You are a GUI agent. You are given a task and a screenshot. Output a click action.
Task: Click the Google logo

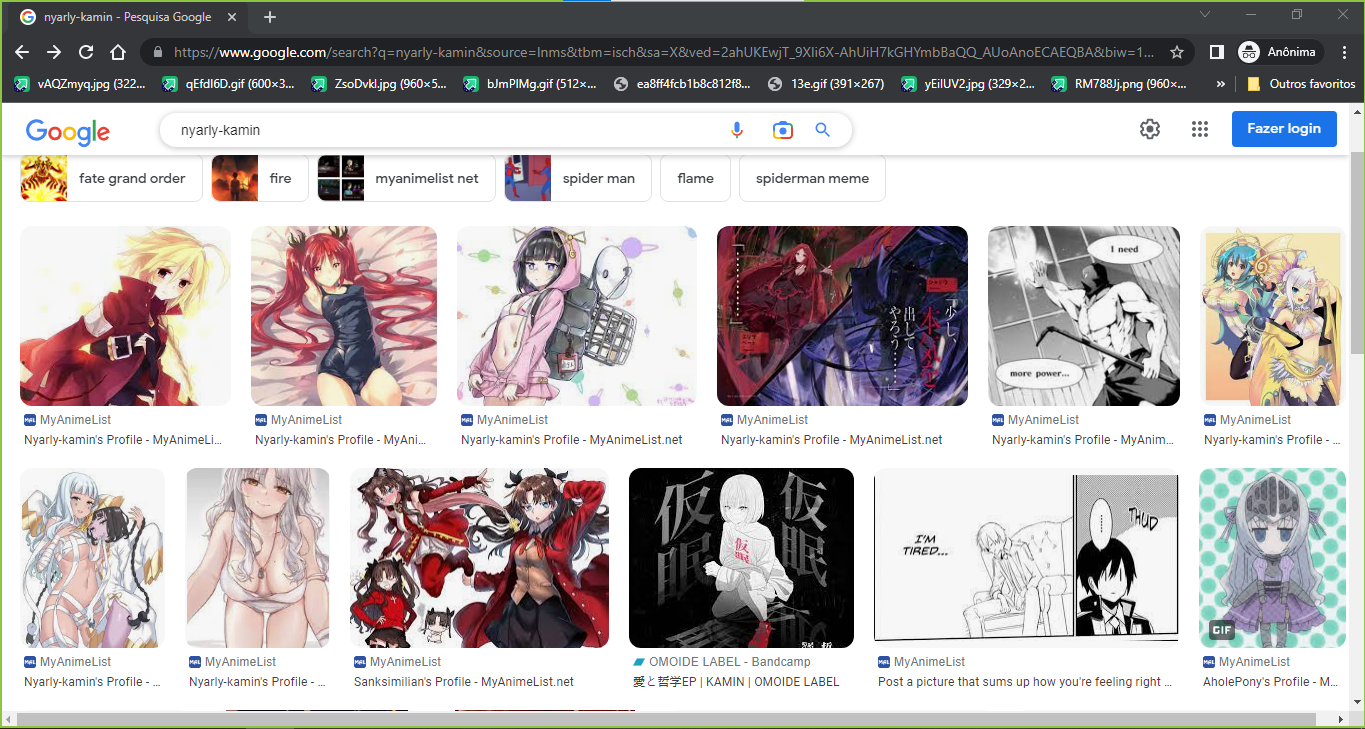[x=68, y=131]
